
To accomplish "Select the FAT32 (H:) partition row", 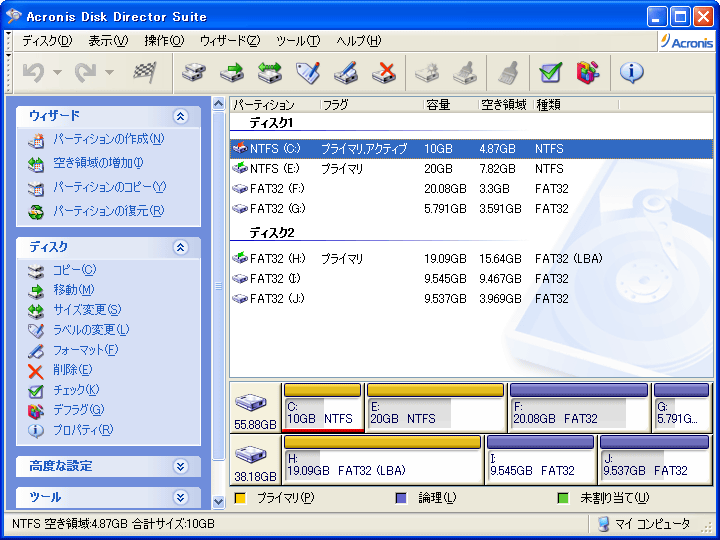I will [471, 259].
